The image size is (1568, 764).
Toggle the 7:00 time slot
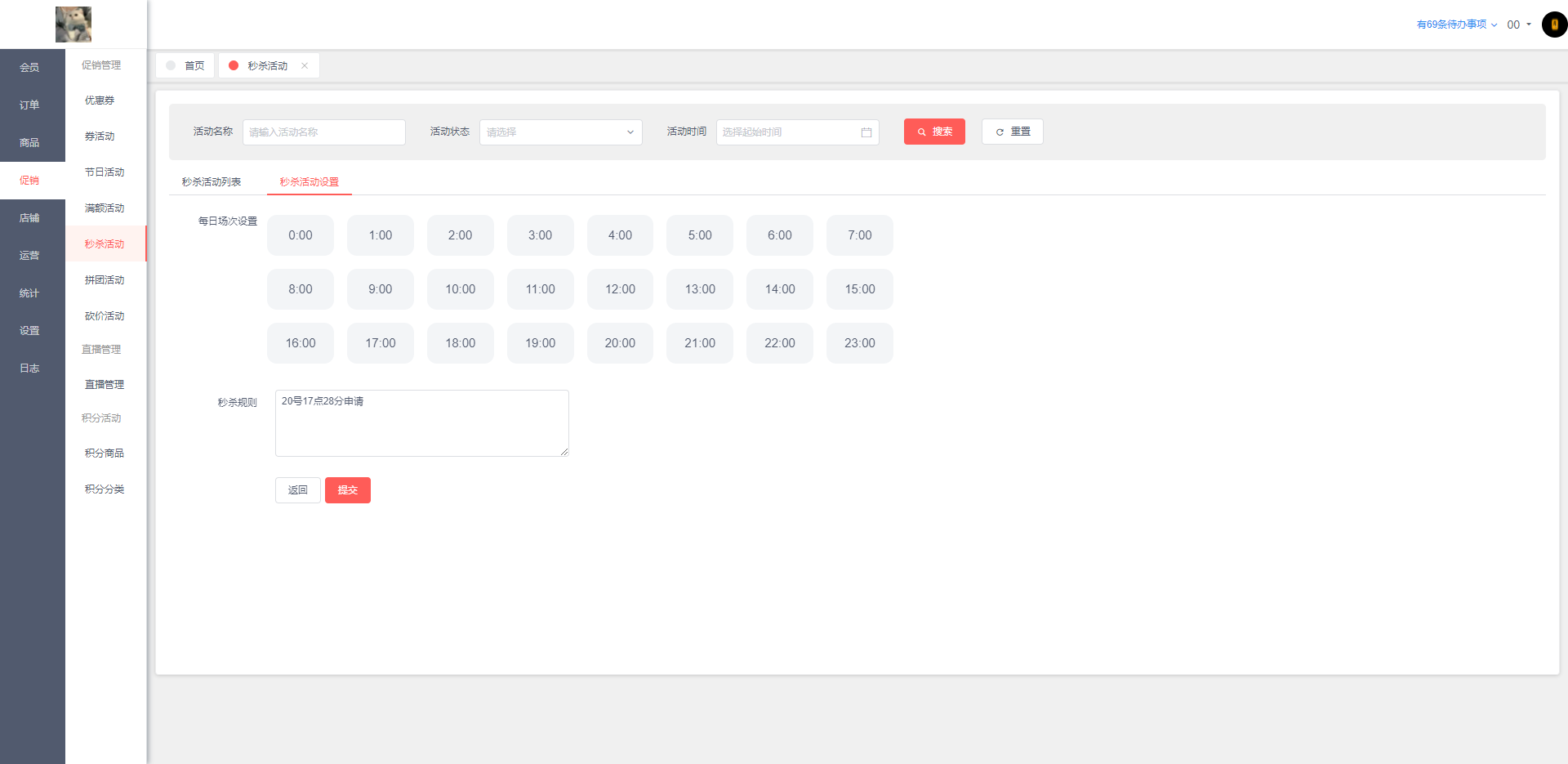(860, 235)
